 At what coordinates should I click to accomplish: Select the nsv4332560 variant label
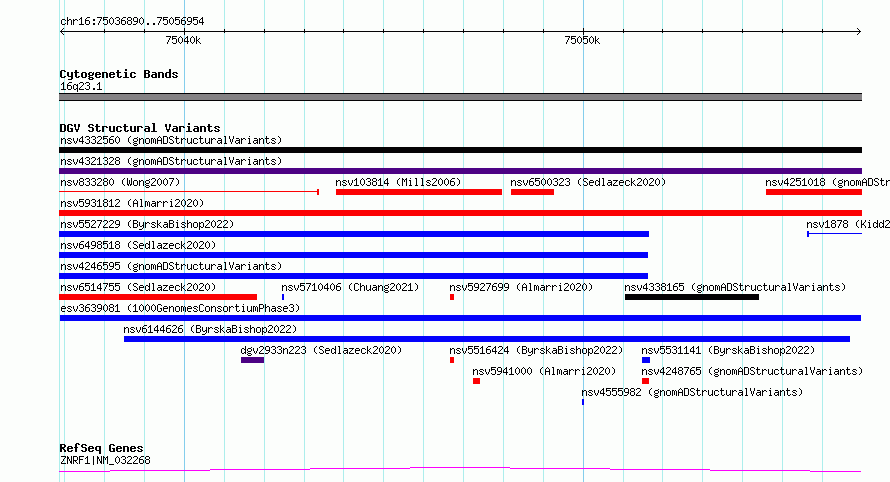coord(171,140)
